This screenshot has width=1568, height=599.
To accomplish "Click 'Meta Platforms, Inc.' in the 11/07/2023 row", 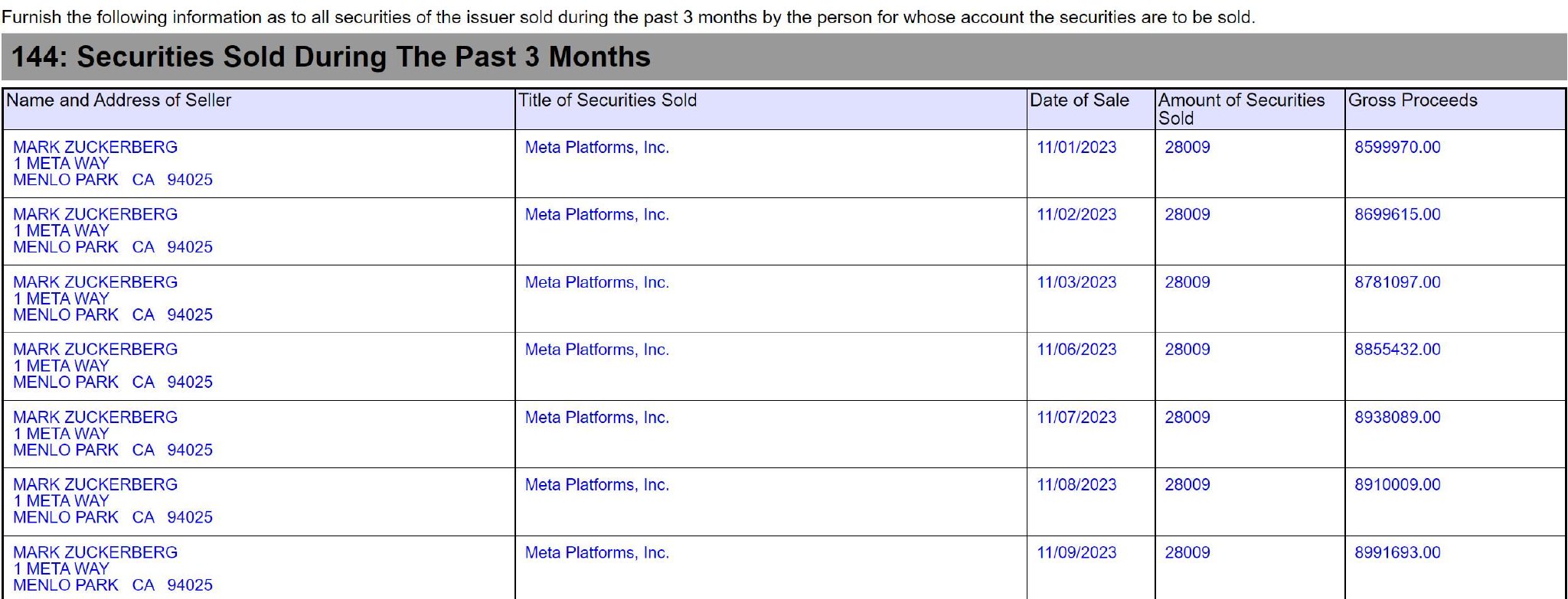I will point(597,418).
